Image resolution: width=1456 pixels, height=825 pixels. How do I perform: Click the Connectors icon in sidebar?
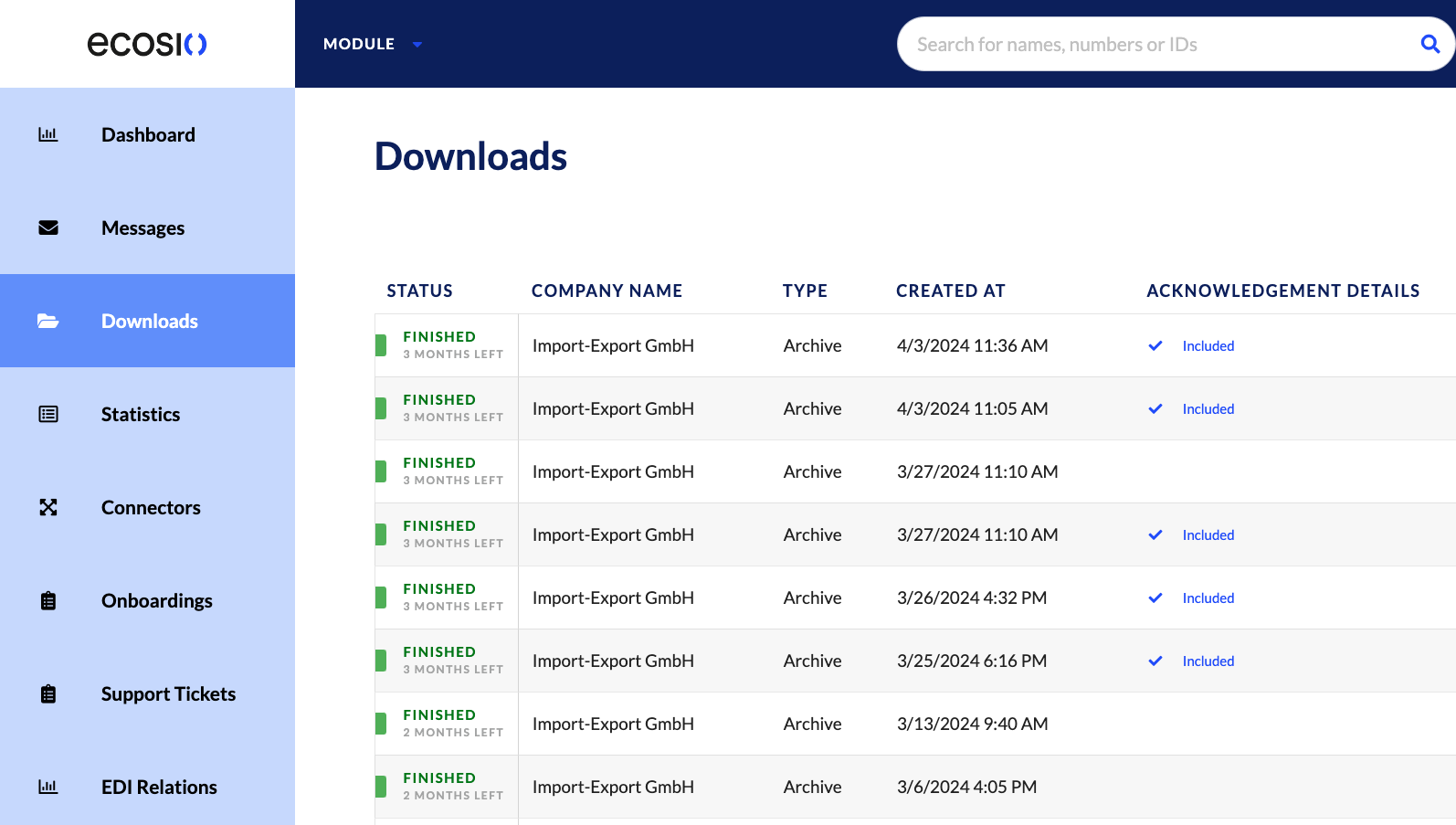[48, 507]
